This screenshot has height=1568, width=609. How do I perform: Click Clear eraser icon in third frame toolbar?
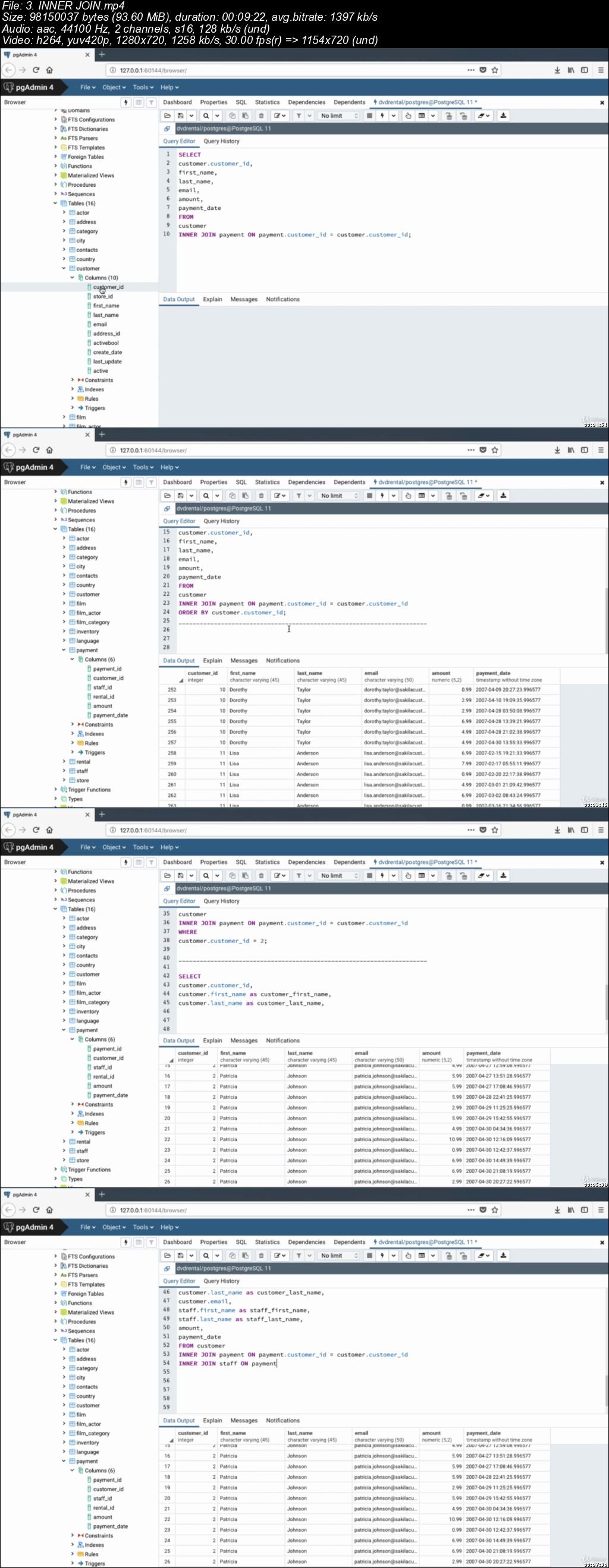pos(484,875)
